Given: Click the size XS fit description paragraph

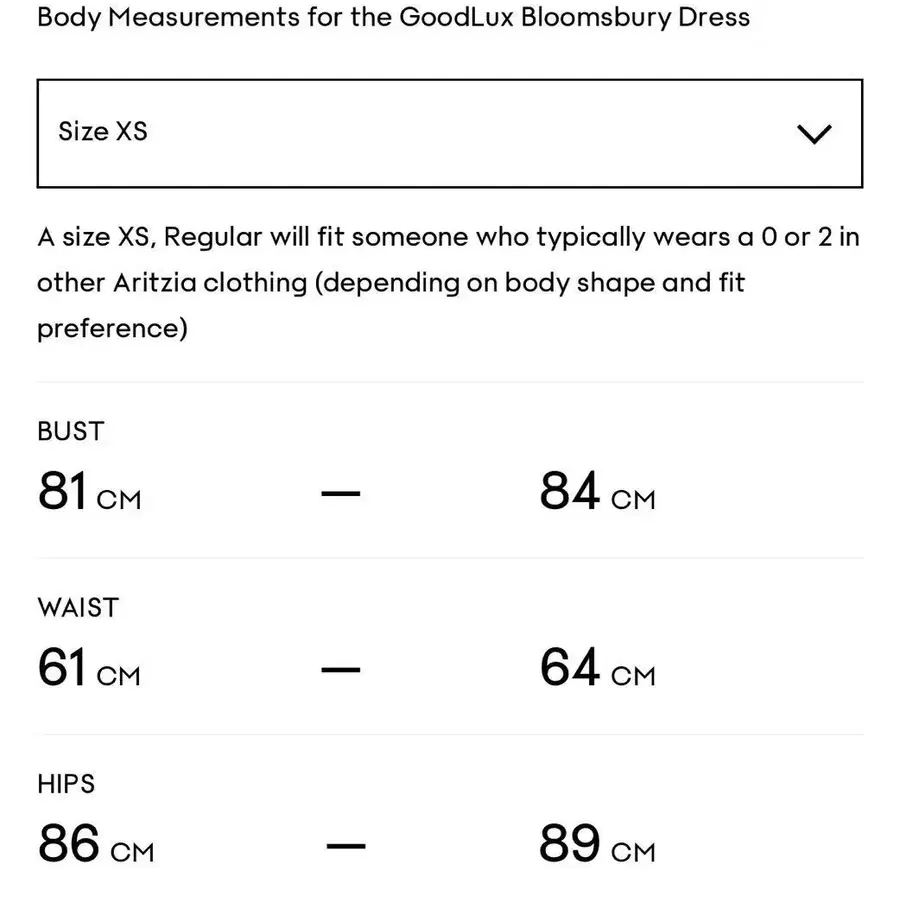Looking at the screenshot, I should [x=448, y=282].
